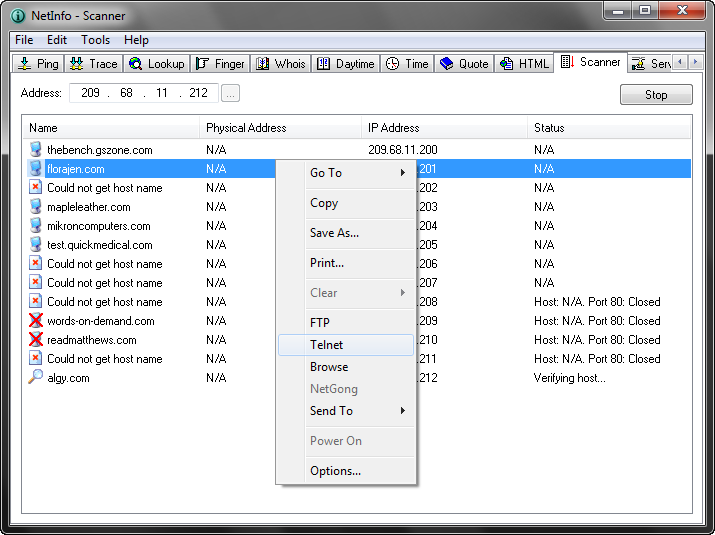715x535 pixels.
Task: Sort by the Name column header
Action: pyautogui.click(x=110, y=128)
